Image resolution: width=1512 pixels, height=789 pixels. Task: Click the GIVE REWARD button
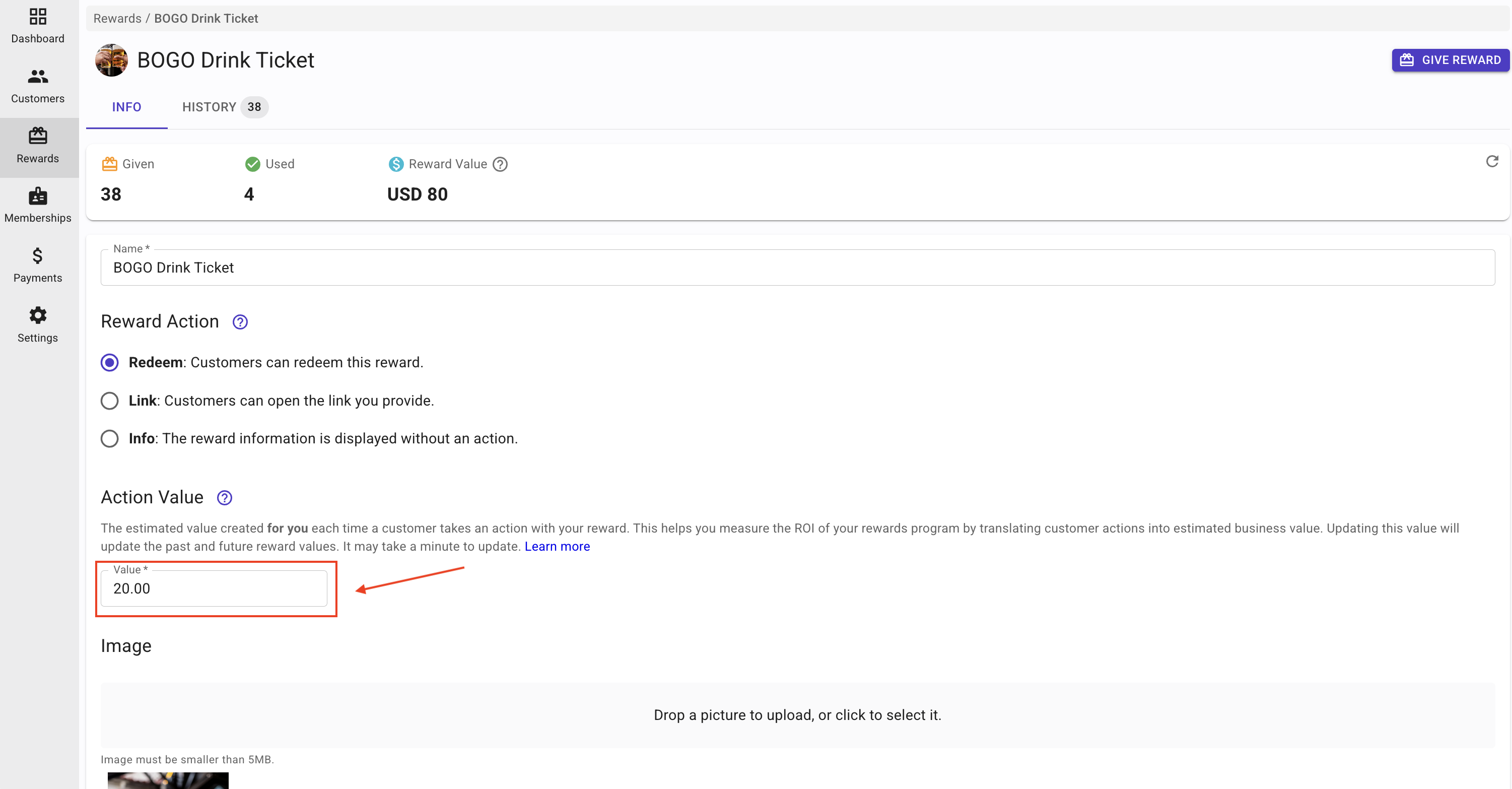[x=1450, y=60]
